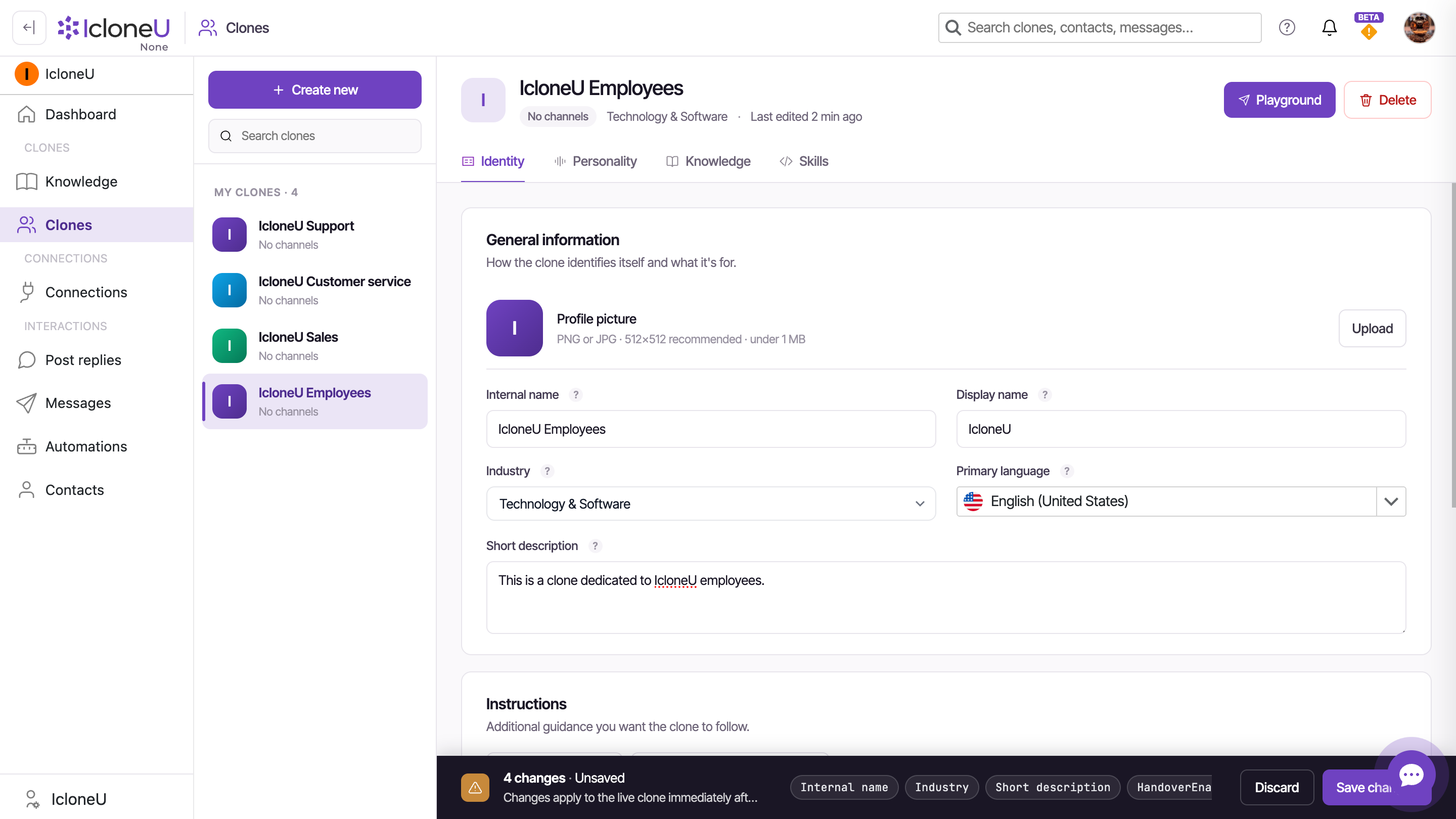The width and height of the screenshot is (1456, 819).
Task: Open Dashboard from the sidebar
Action: tap(97, 114)
